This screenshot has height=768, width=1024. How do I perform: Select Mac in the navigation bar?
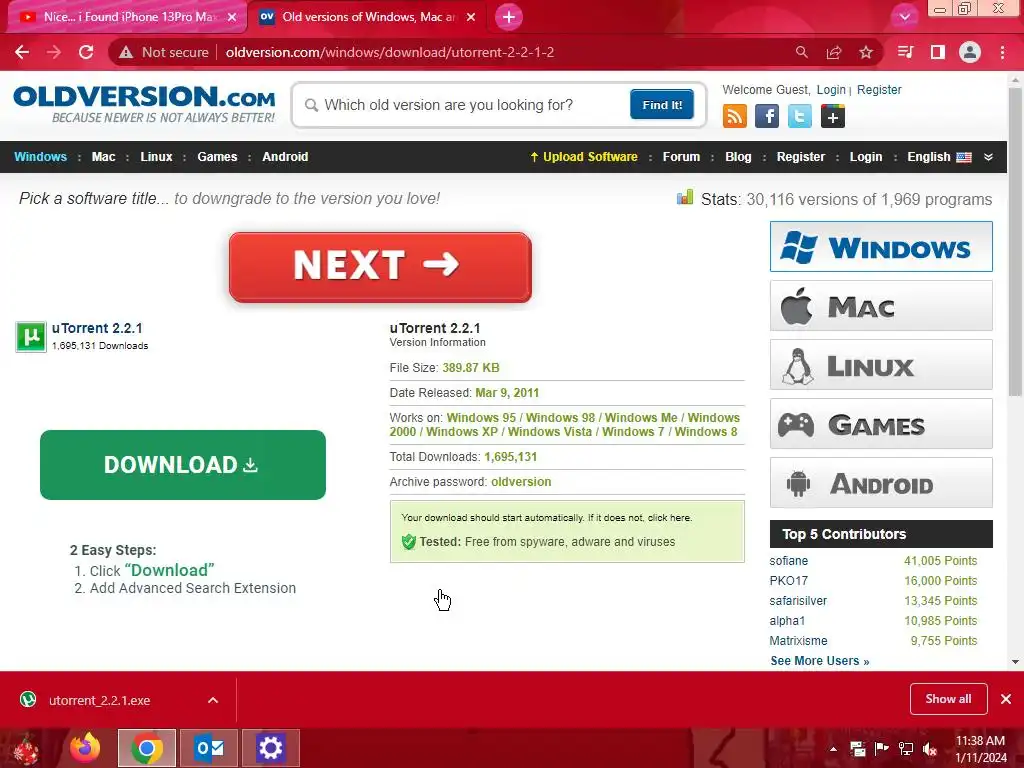coord(103,157)
